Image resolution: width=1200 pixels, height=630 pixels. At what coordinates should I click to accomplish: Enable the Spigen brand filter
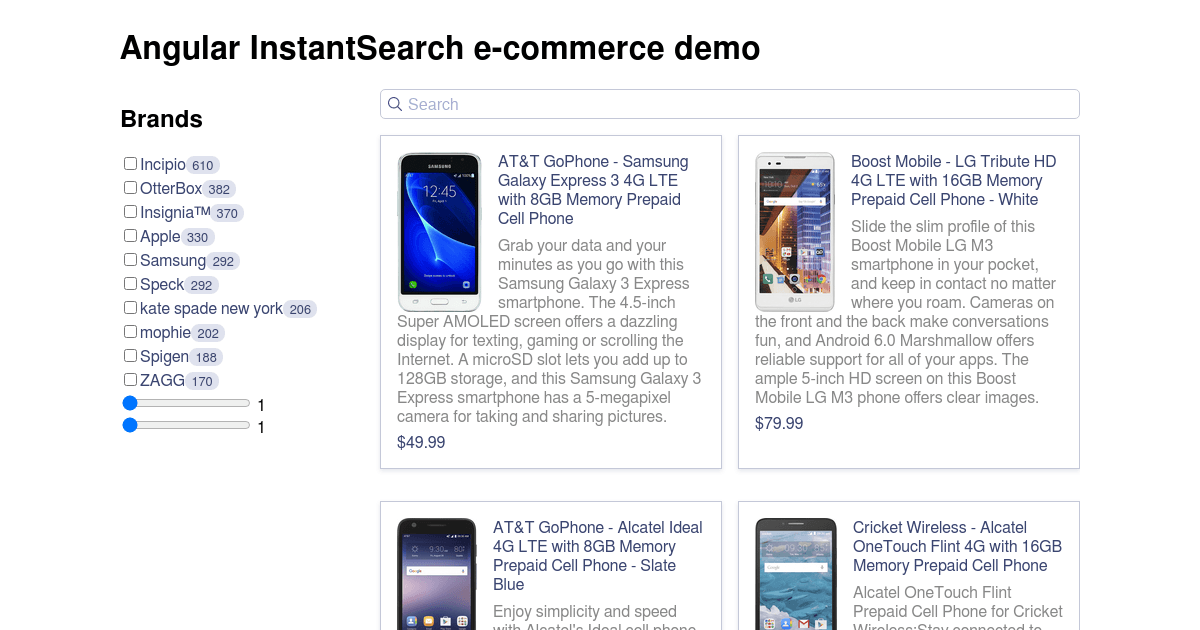130,356
